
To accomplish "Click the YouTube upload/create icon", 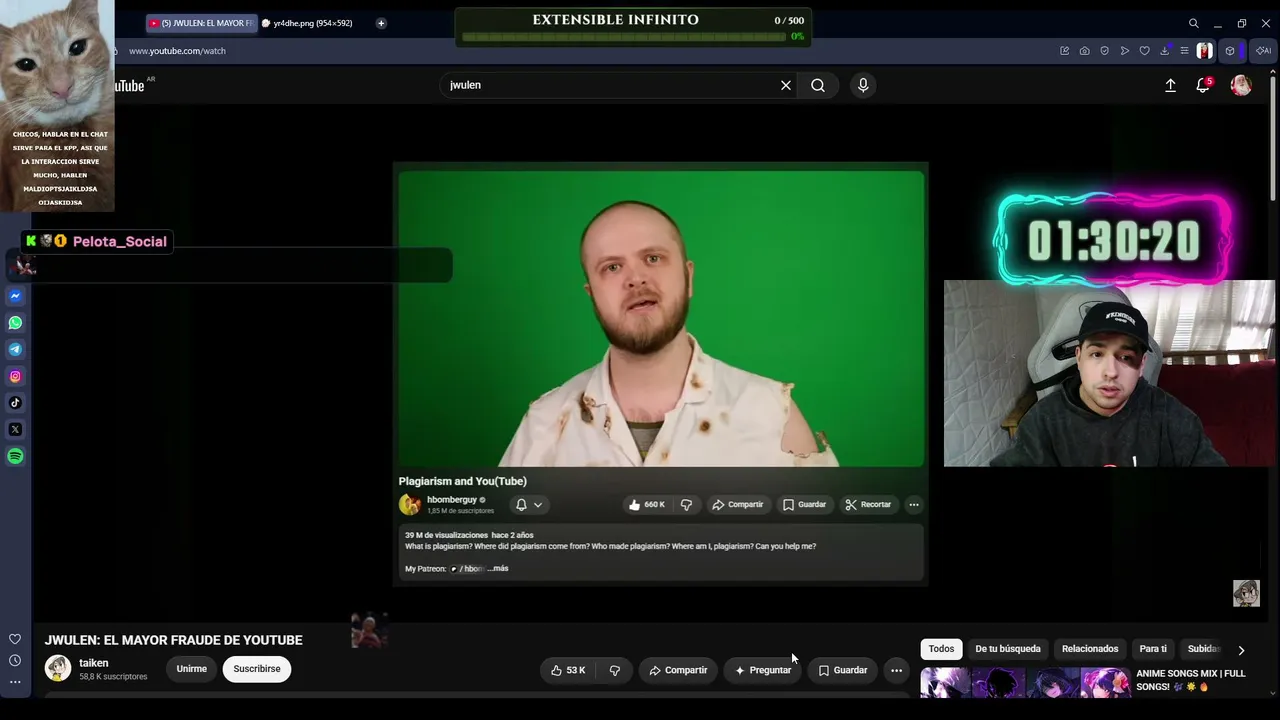I will [x=1170, y=85].
